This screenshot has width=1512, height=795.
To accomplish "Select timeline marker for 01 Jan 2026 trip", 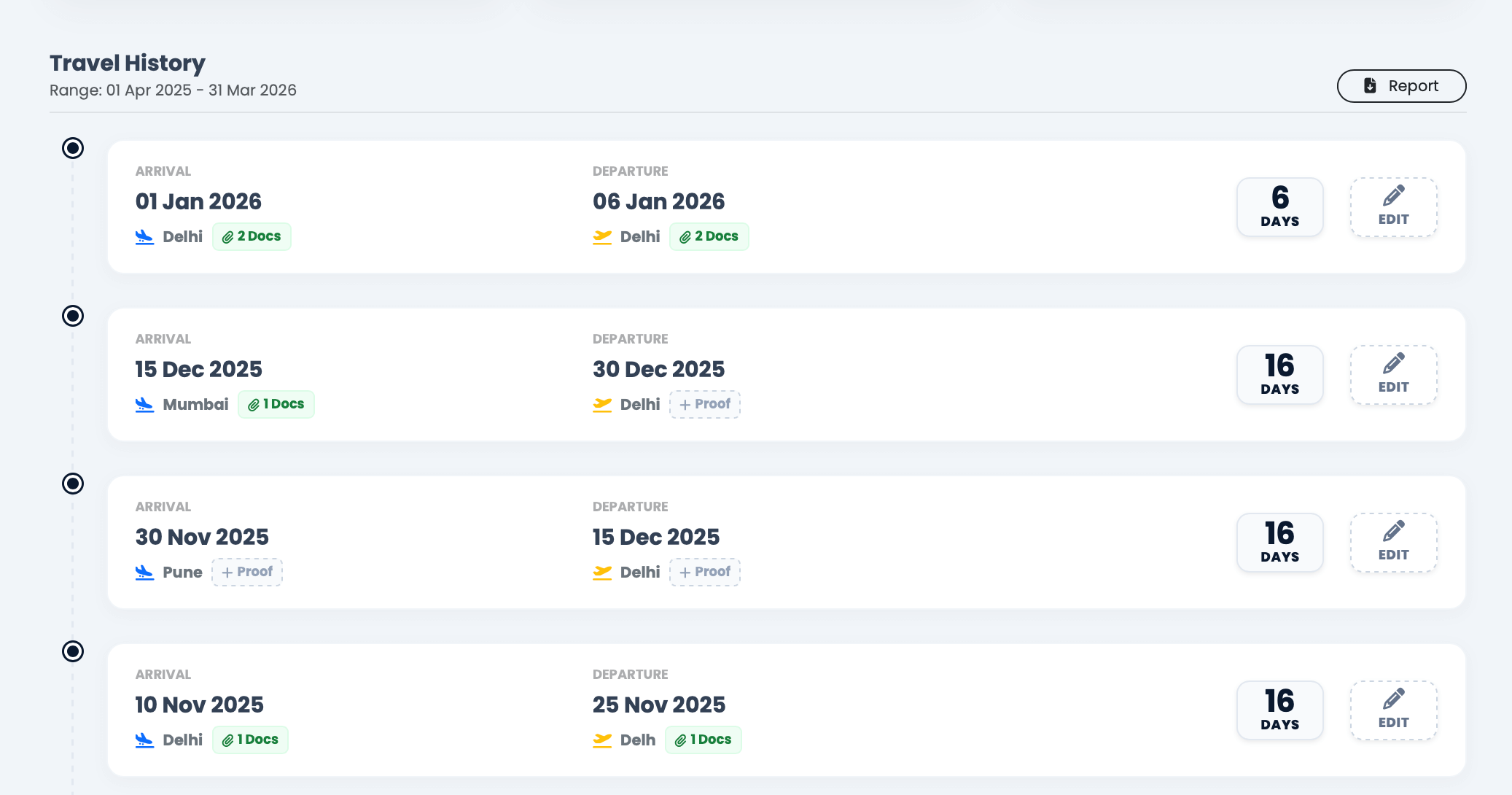I will (73, 148).
